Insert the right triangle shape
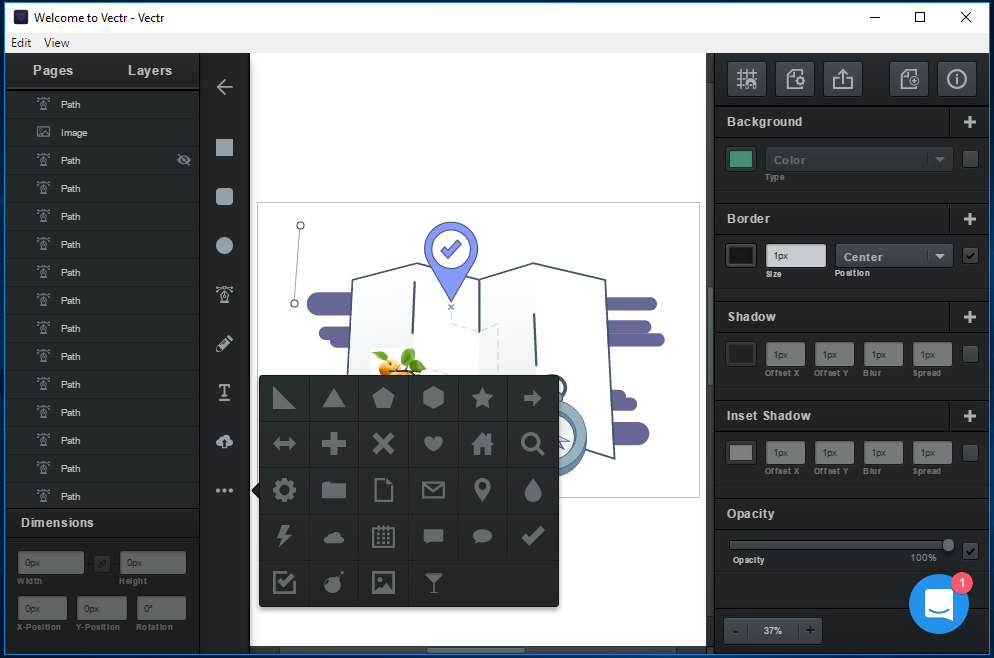The width and height of the screenshot is (994, 658). pos(284,398)
